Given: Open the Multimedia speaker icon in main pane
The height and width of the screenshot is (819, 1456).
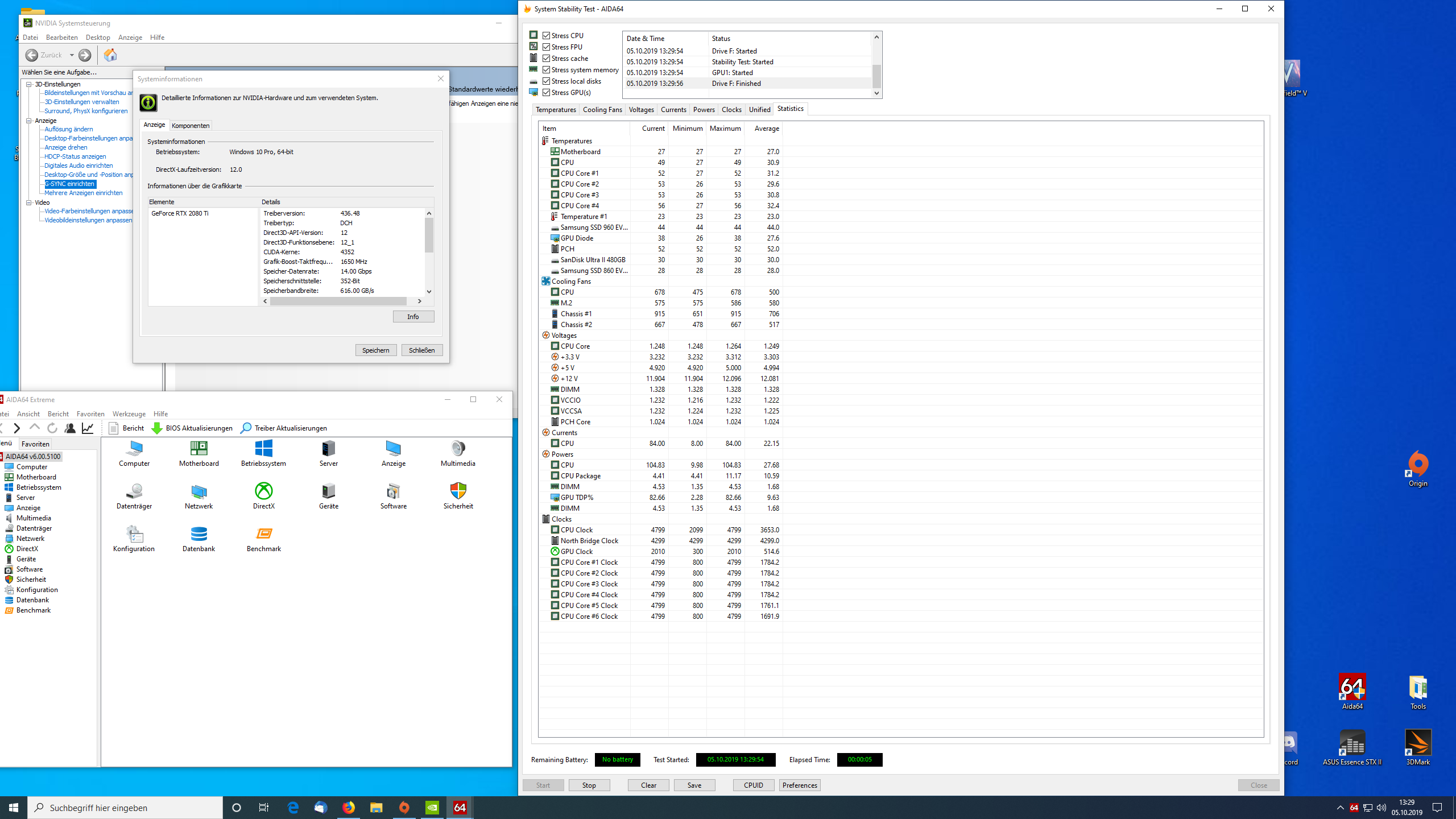Looking at the screenshot, I should (458, 453).
